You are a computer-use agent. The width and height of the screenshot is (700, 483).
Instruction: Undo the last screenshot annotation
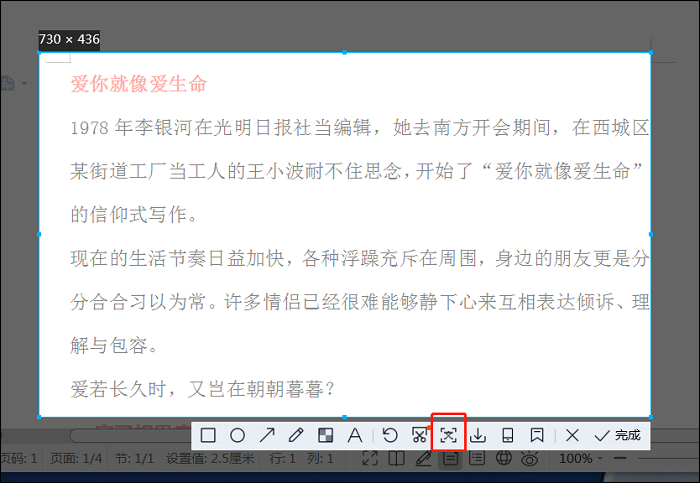[390, 435]
